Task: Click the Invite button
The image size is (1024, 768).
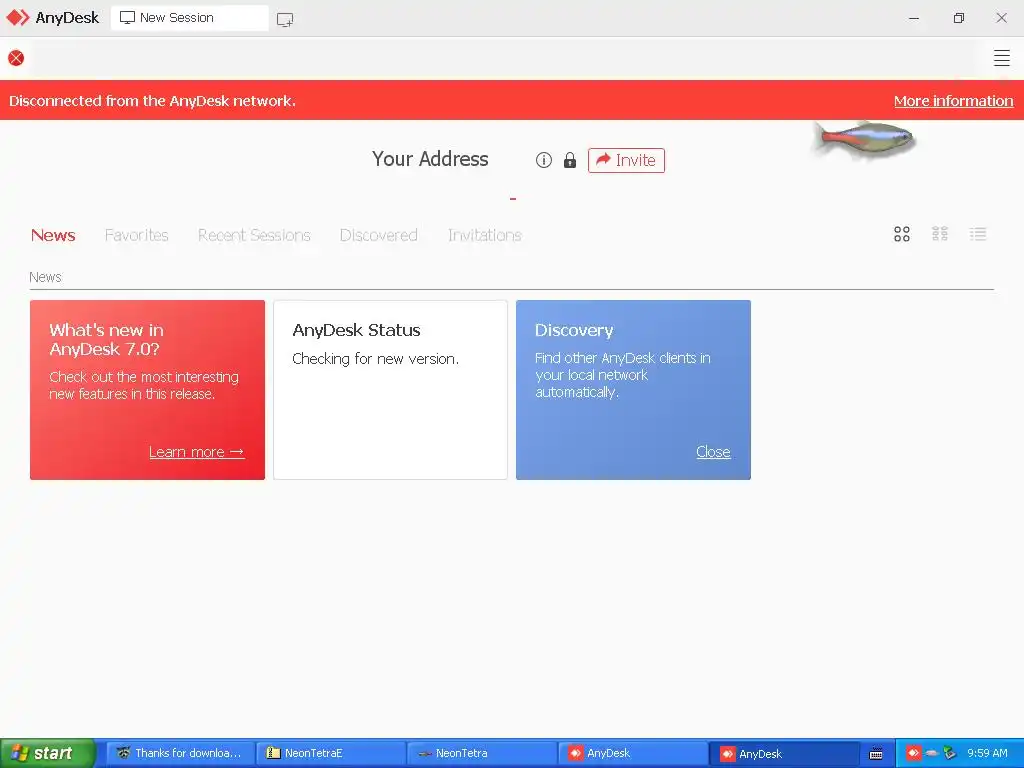Action: (626, 160)
